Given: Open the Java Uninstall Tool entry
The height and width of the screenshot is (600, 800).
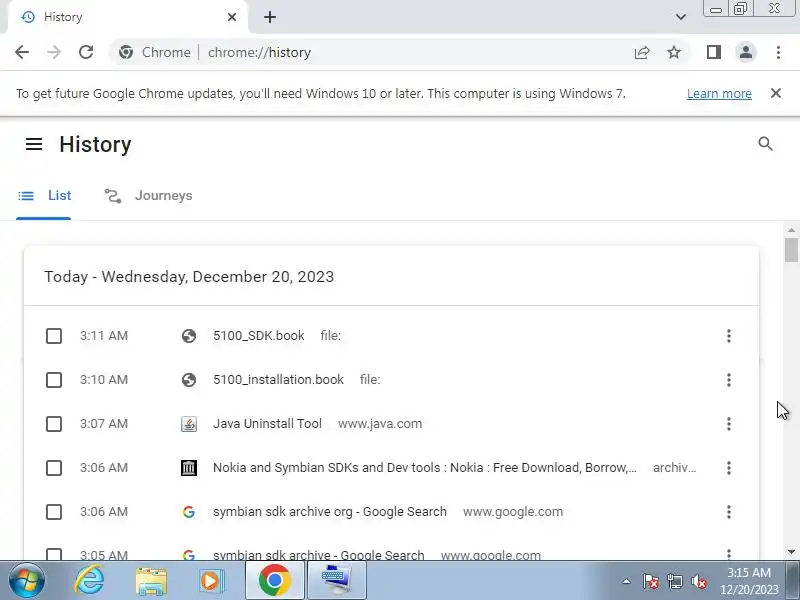Looking at the screenshot, I should tap(267, 423).
